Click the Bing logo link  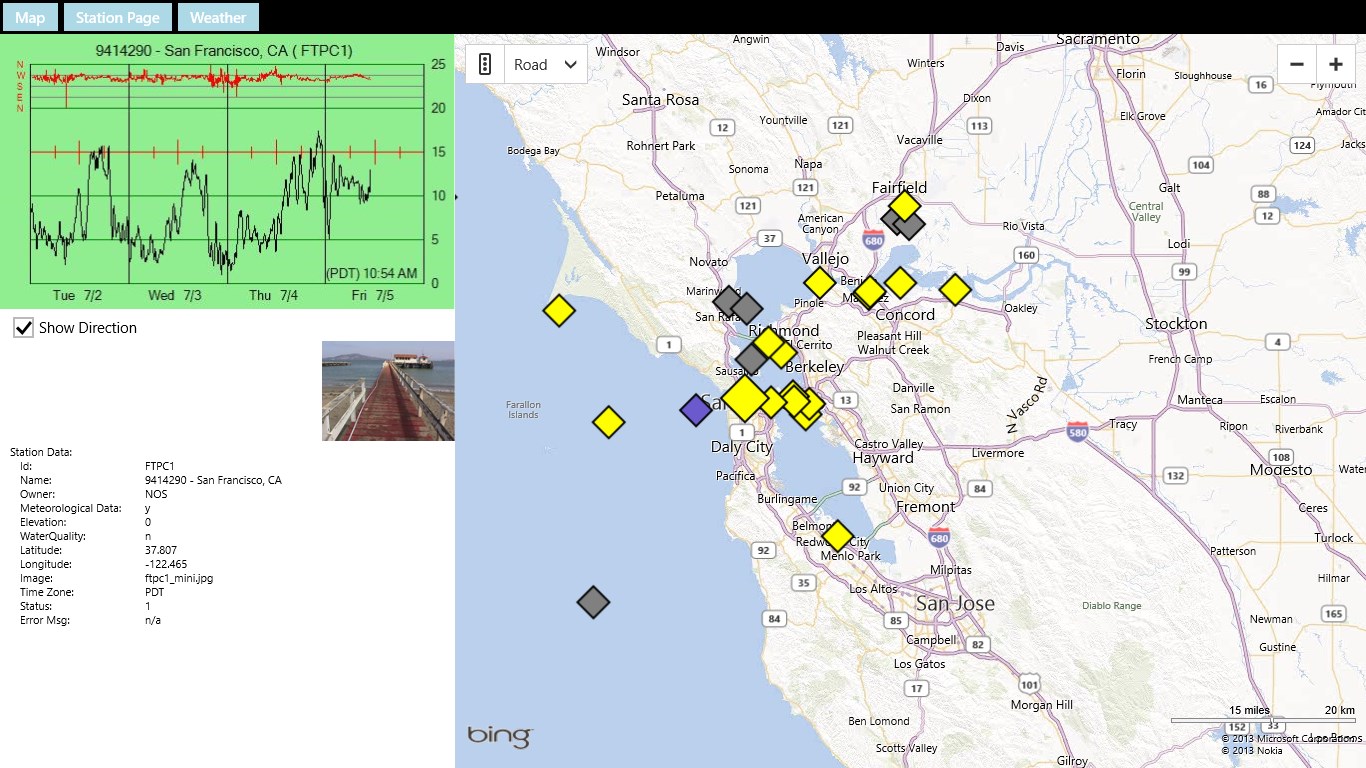point(500,736)
